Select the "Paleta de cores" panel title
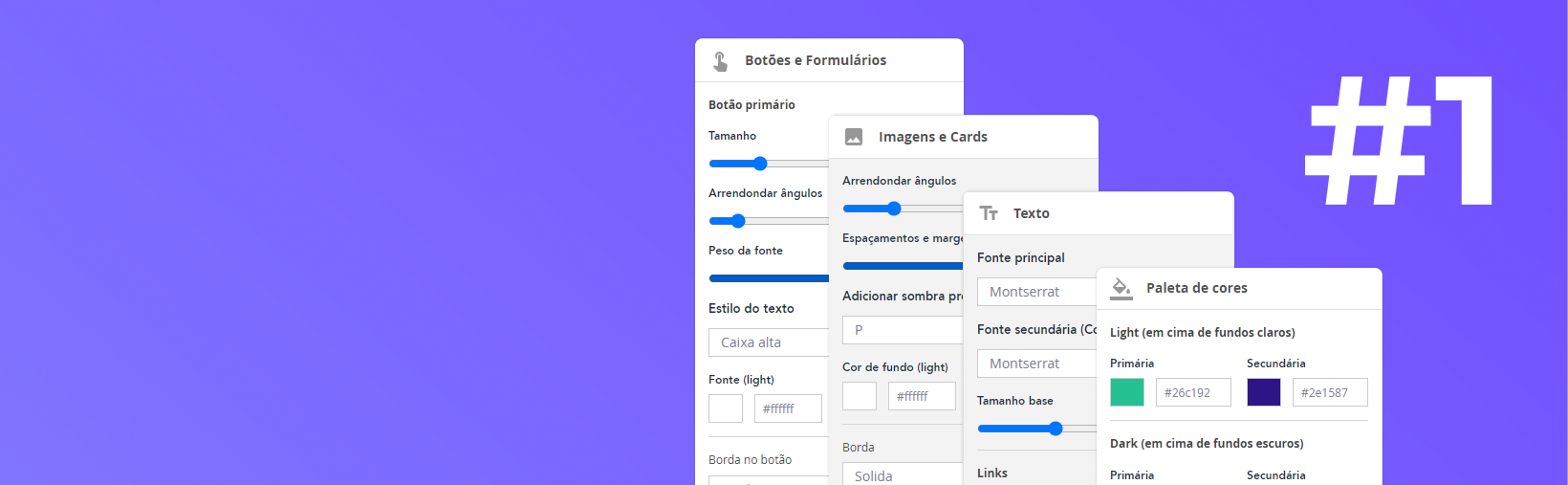 tap(1197, 288)
